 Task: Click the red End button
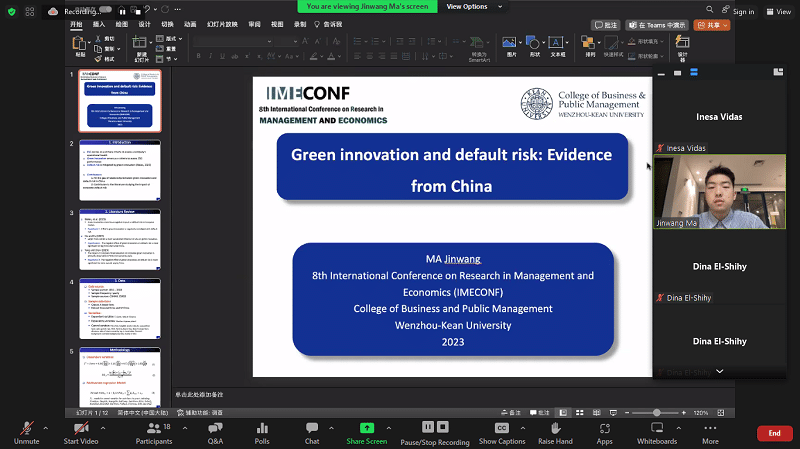(774, 433)
